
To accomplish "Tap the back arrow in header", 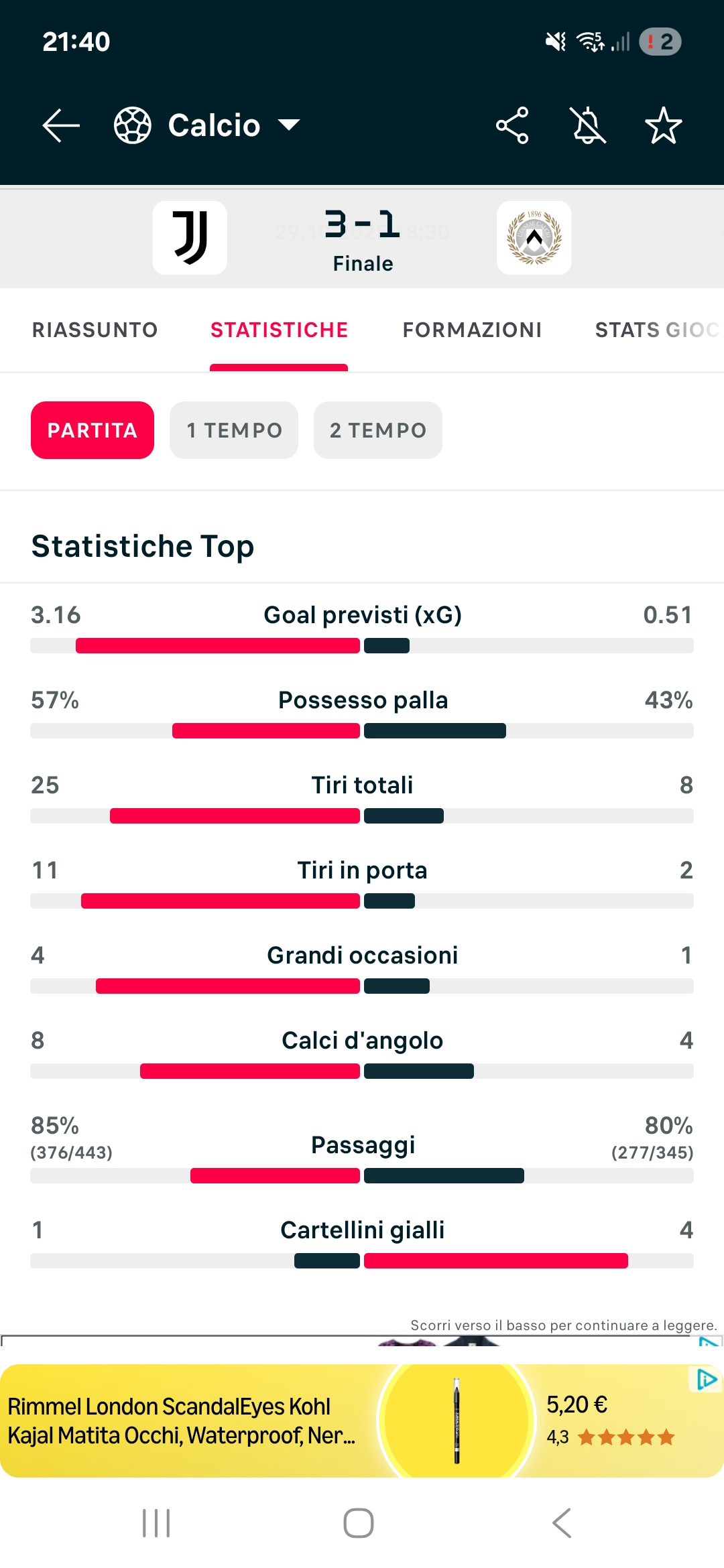I will tap(61, 125).
